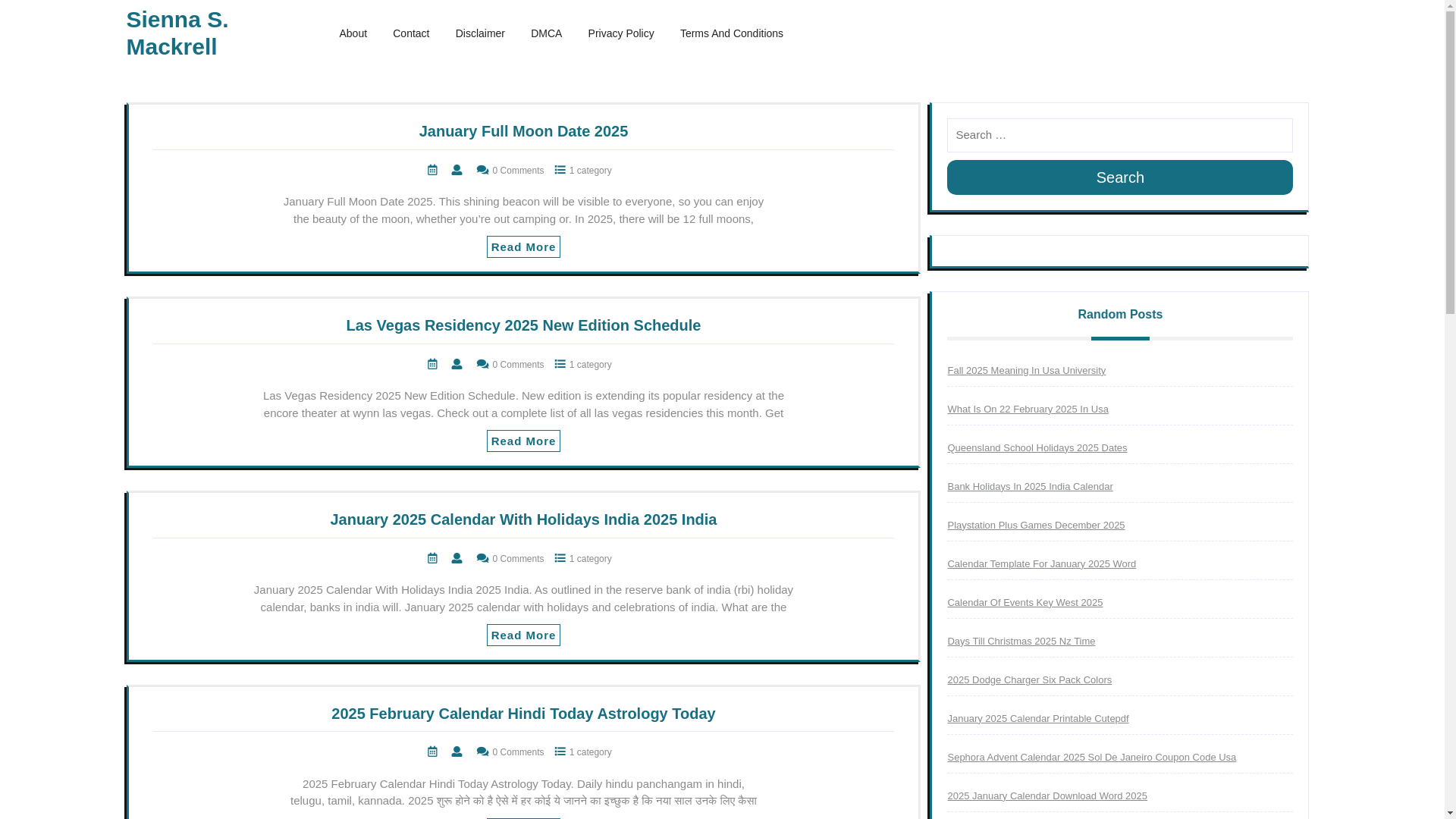Open January Full Moon Date 2025 post title
This screenshot has height=819, width=1456.
pos(523,131)
